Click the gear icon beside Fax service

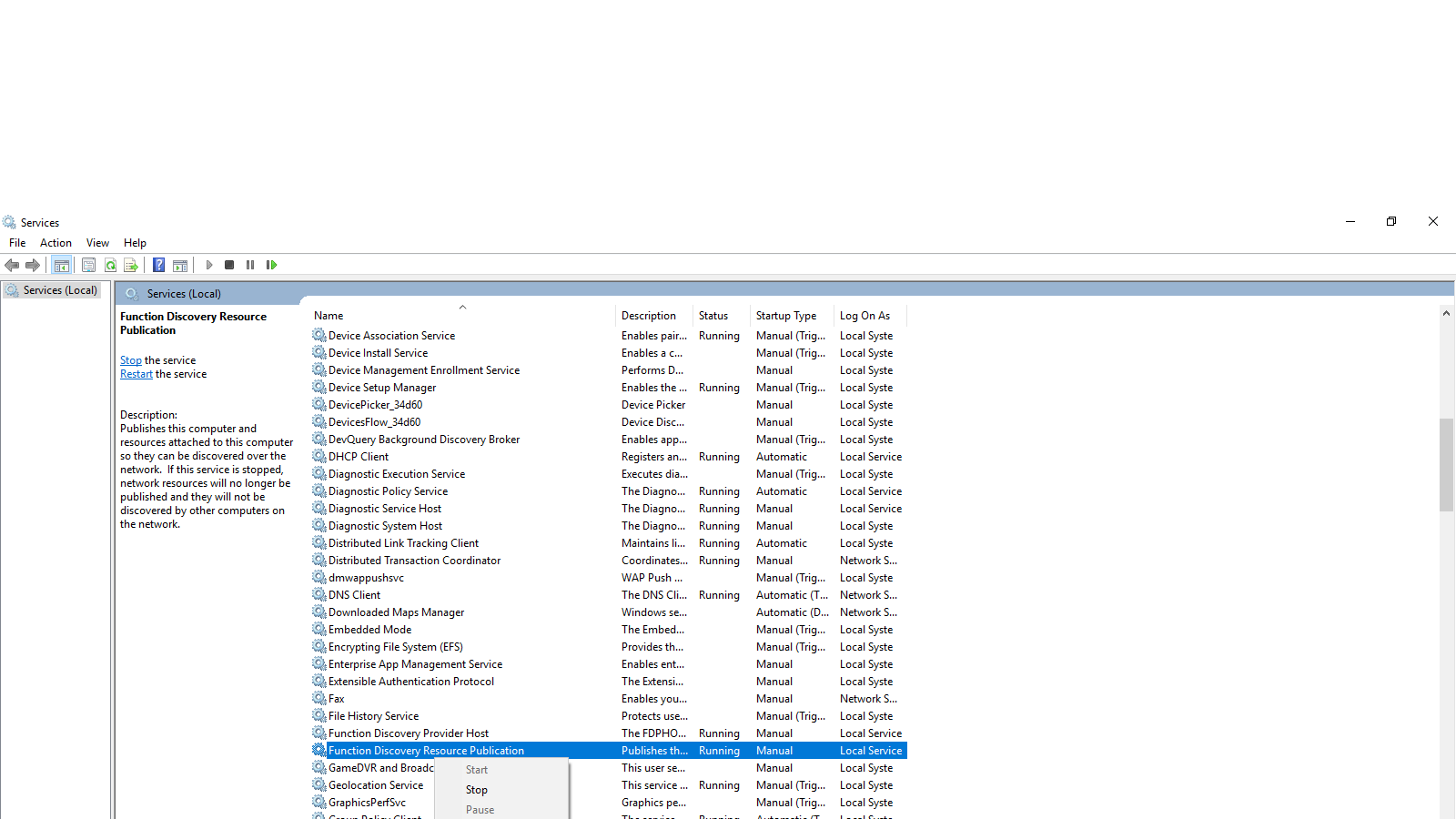click(x=319, y=698)
